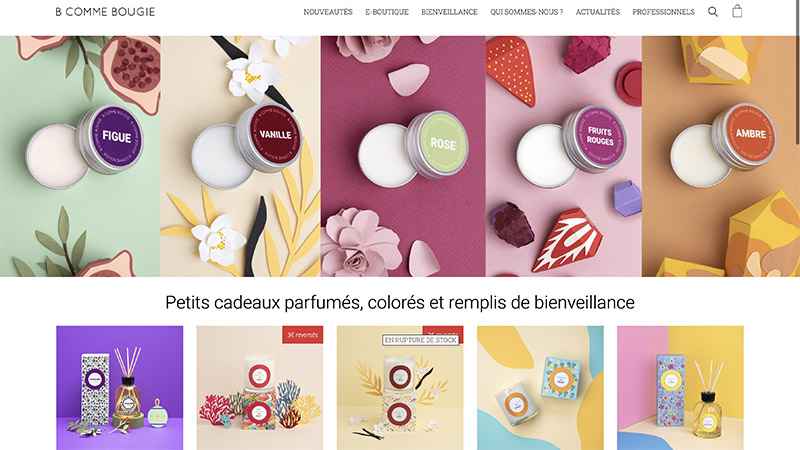Click the En rupture de stock label
Image resolution: width=800 pixels, height=450 pixels.
point(421,340)
